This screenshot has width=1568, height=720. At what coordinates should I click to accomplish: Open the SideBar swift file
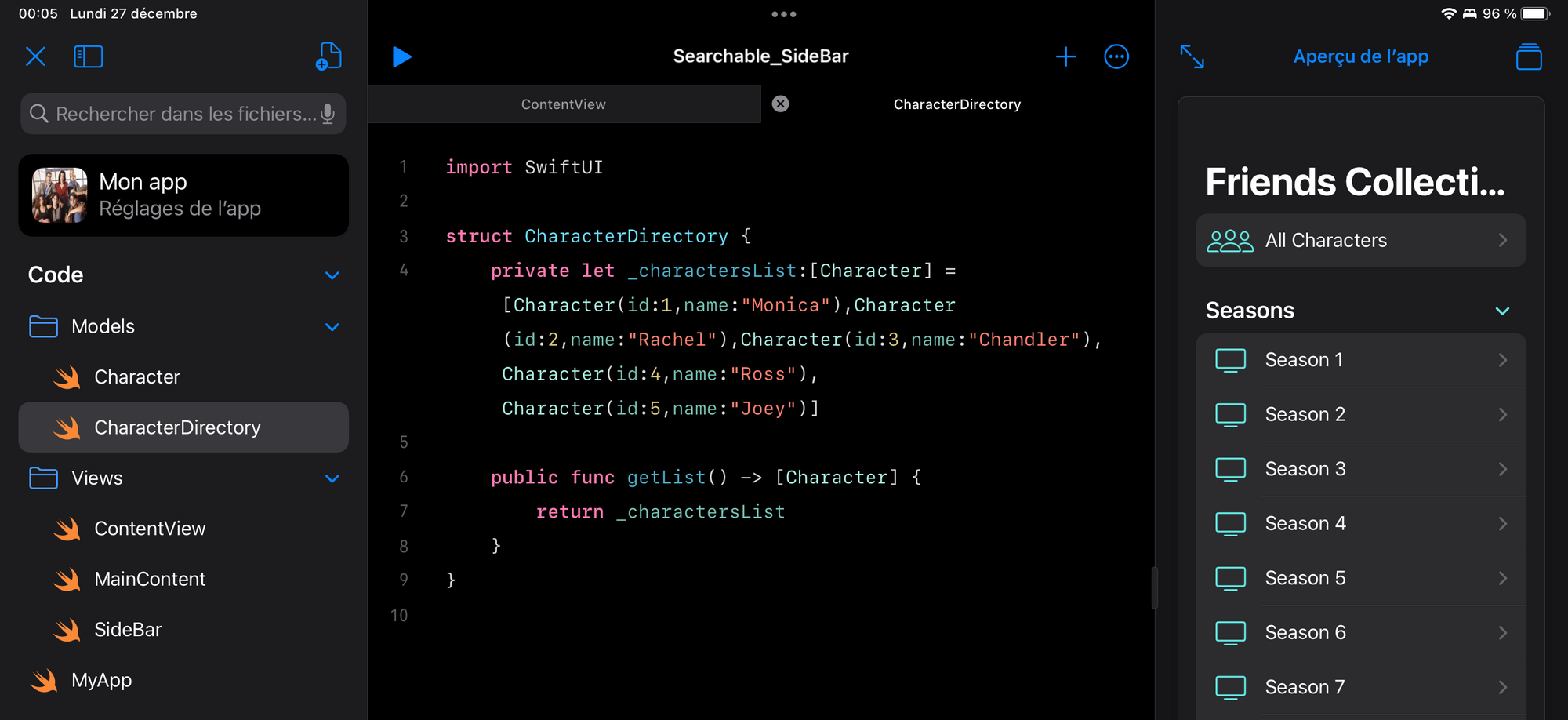[x=128, y=630]
